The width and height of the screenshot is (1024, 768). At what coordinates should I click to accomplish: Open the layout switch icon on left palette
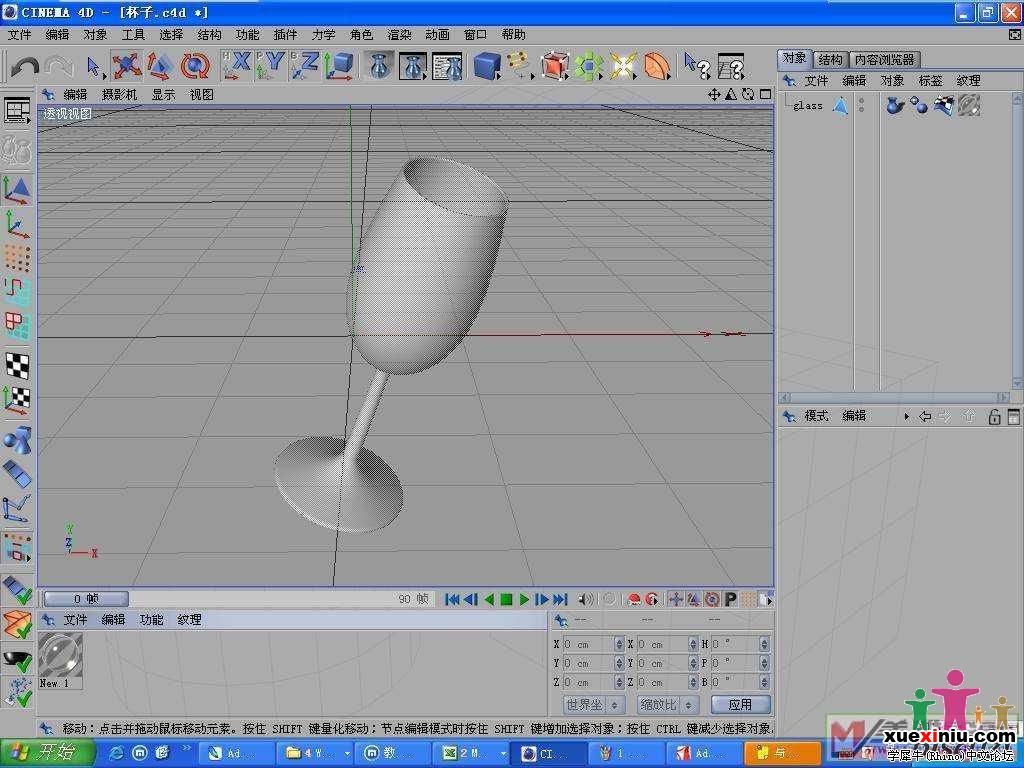coord(18,111)
